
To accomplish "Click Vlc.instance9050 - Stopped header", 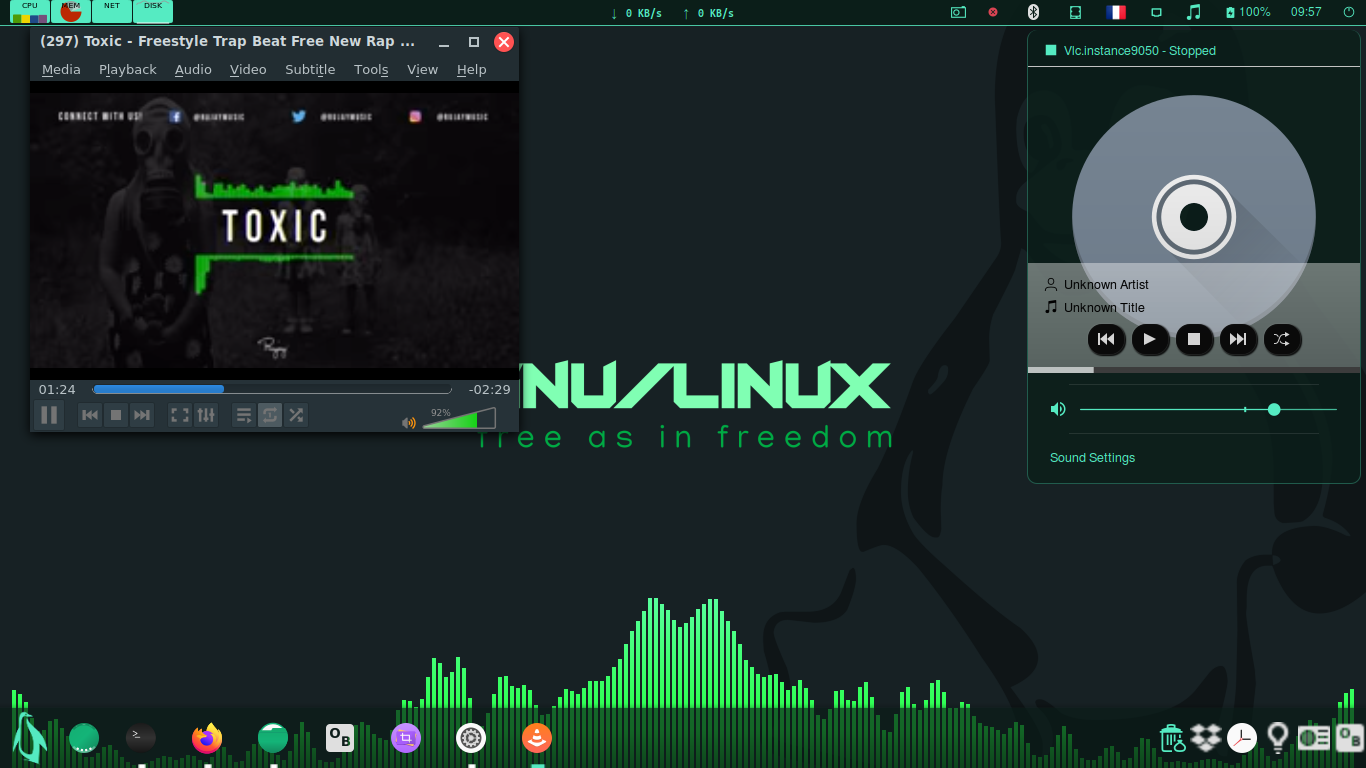I will 1139,50.
